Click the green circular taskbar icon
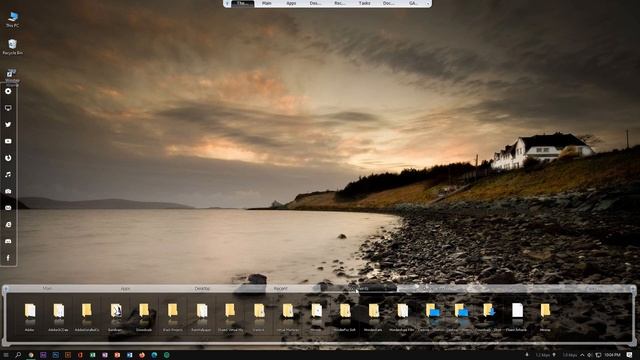Viewport: 640px width, 360px height. pyautogui.click(x=167, y=355)
